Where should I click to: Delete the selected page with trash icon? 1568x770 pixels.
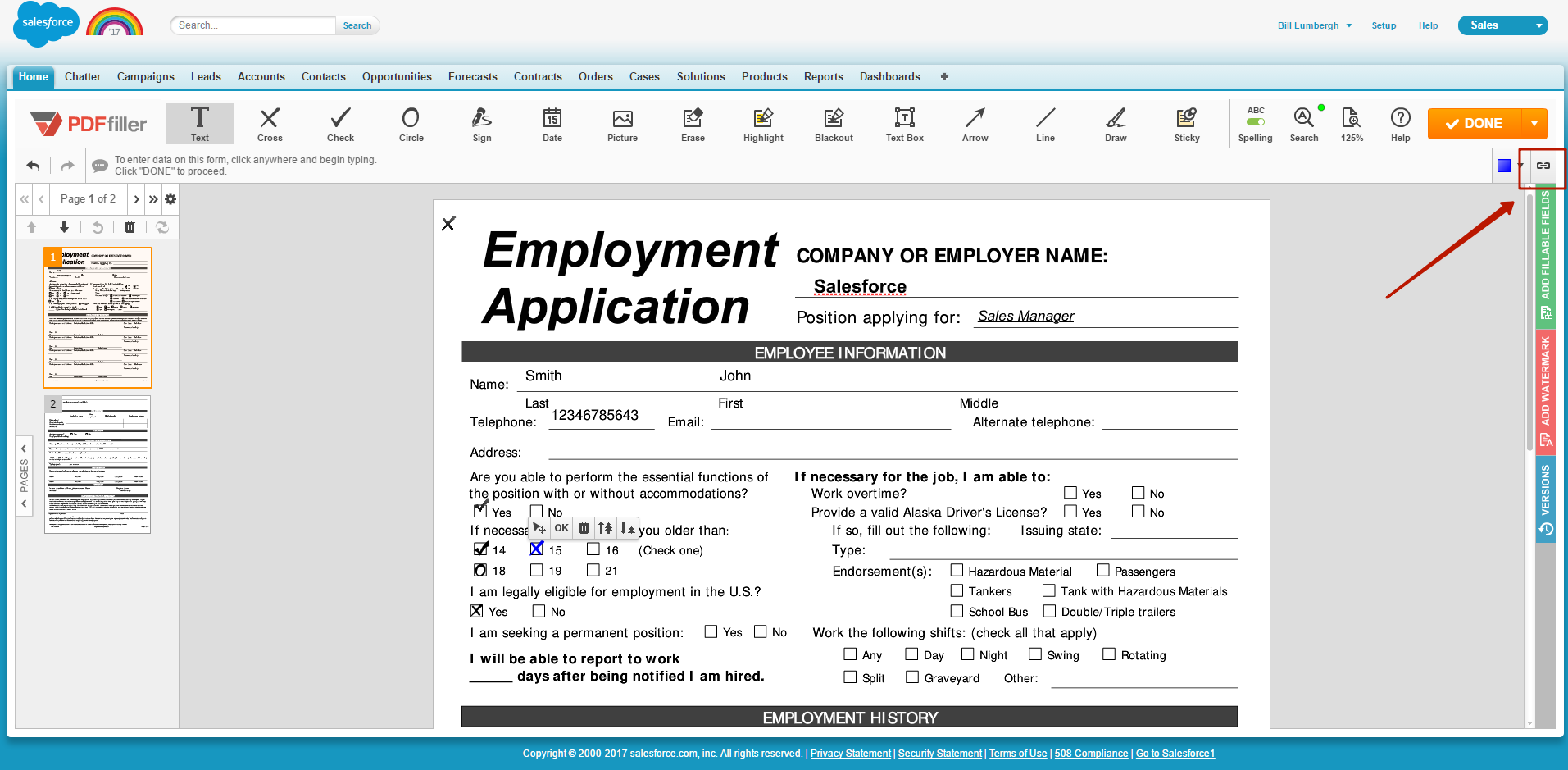click(130, 227)
